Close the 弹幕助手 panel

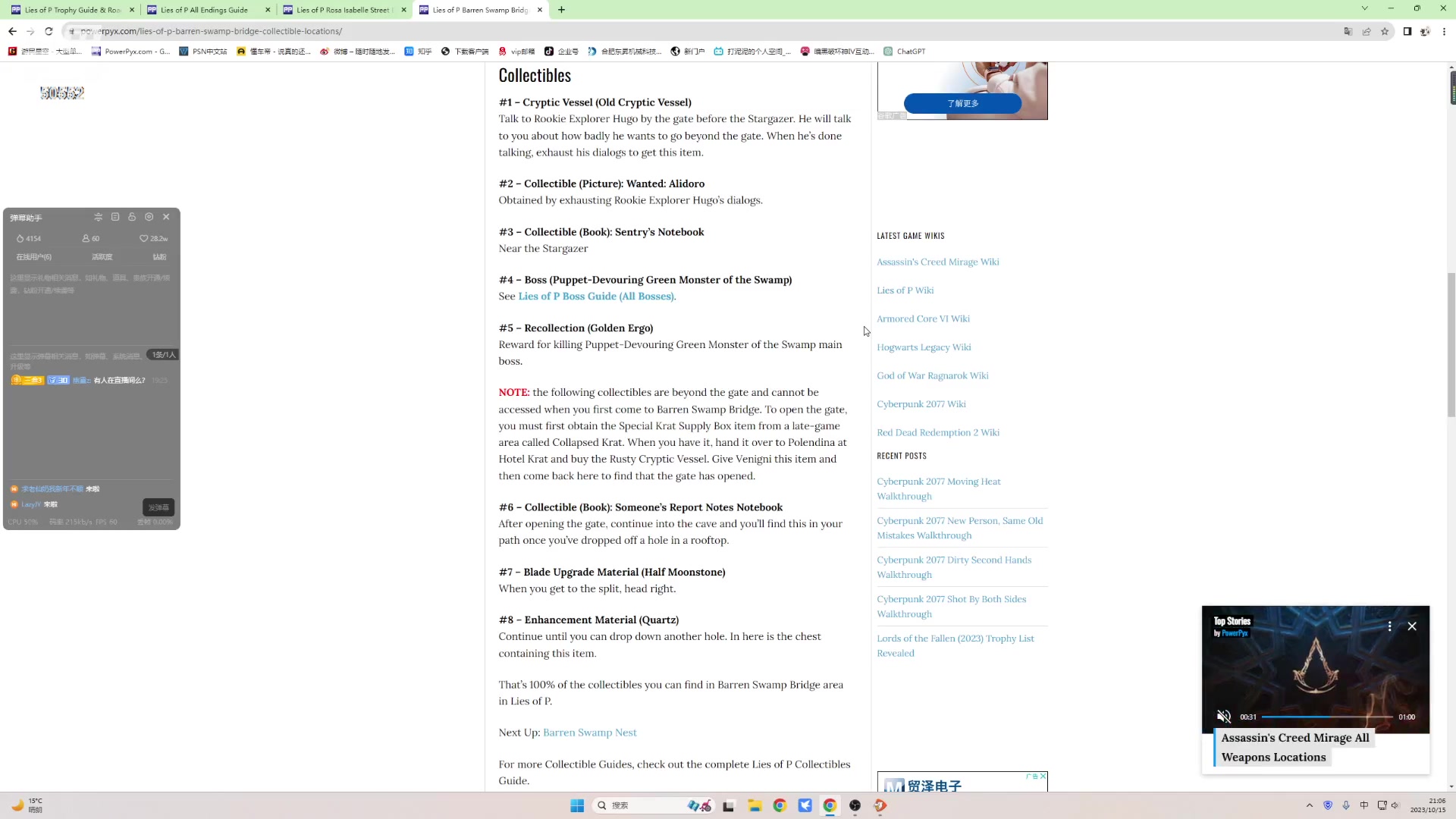click(x=166, y=217)
